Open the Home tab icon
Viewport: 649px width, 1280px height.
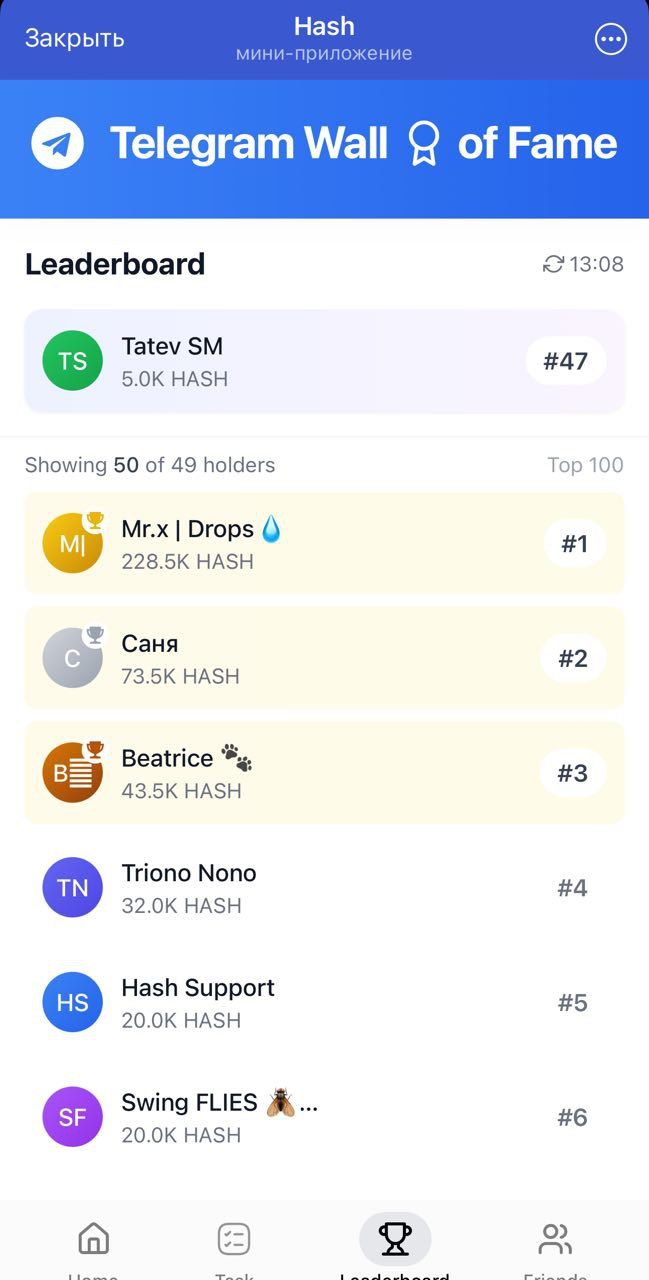click(93, 1240)
